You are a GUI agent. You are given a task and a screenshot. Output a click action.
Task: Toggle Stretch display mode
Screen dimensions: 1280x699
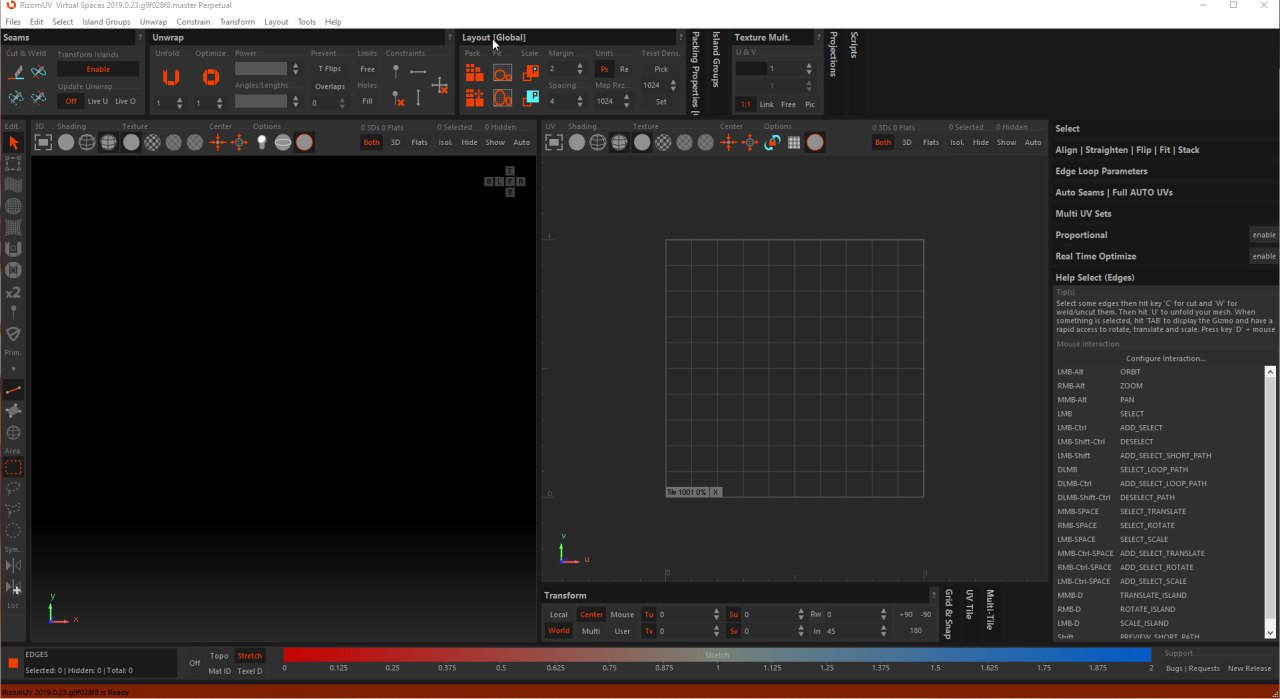tap(250, 656)
